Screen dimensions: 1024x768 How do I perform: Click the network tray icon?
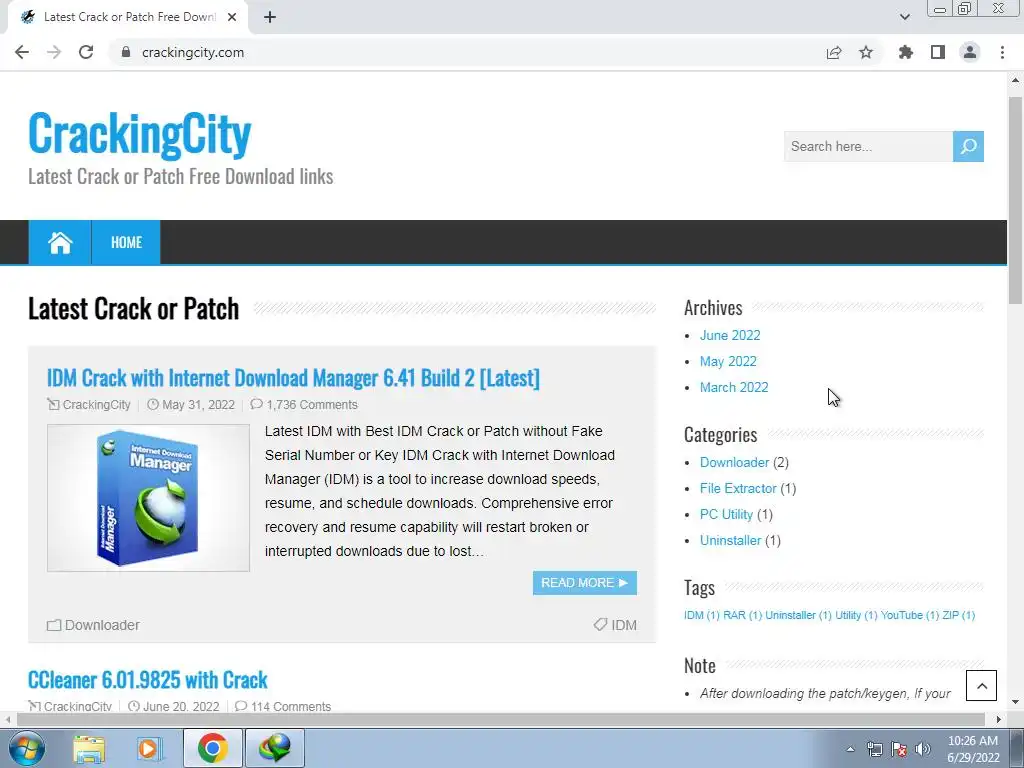pyautogui.click(x=874, y=749)
